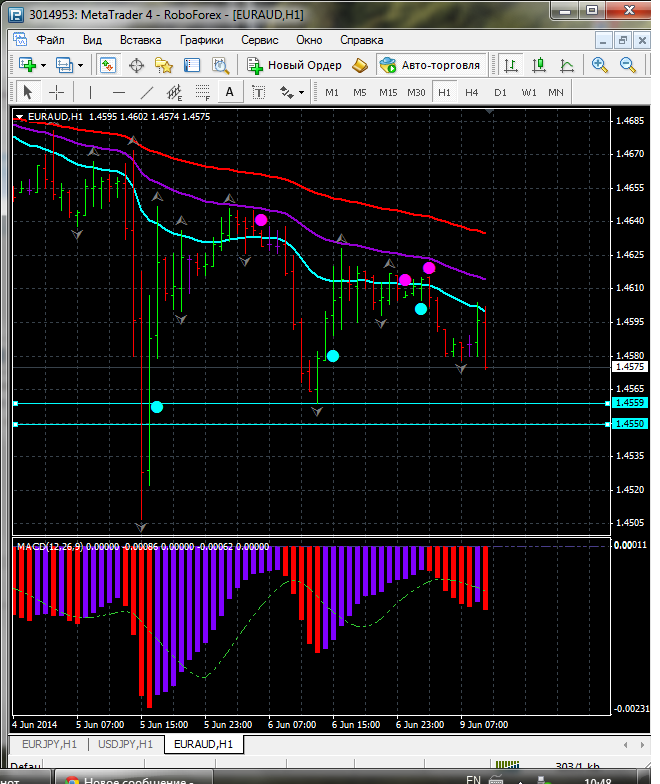The width and height of the screenshot is (660, 784).
Task: Switch to M30 timeframe
Action: pos(416,92)
